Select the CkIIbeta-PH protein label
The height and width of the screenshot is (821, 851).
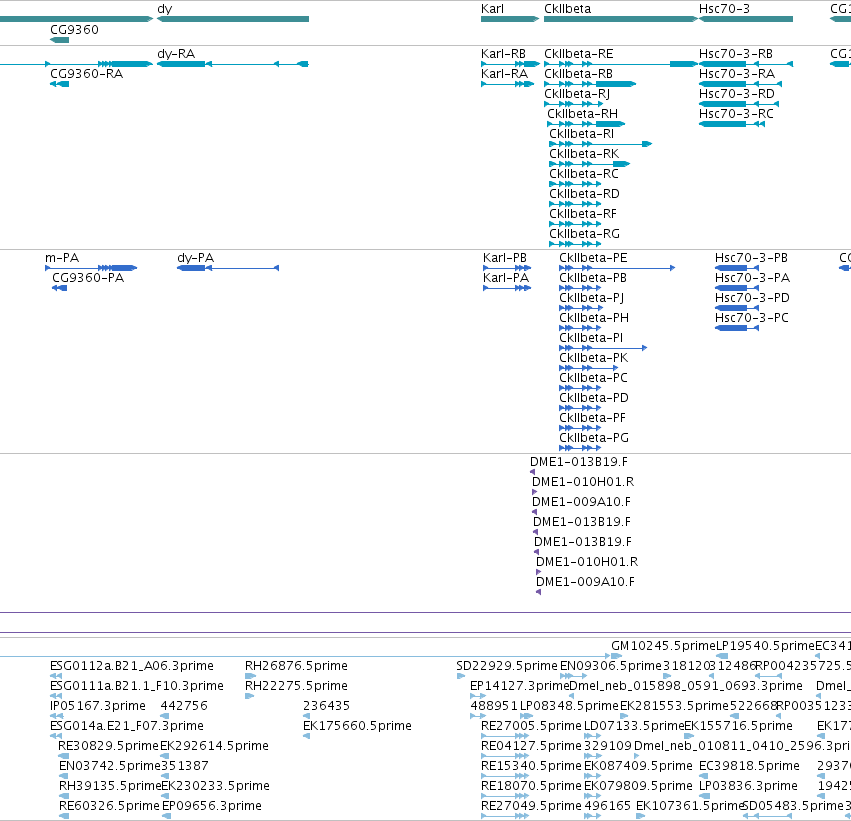[594, 318]
